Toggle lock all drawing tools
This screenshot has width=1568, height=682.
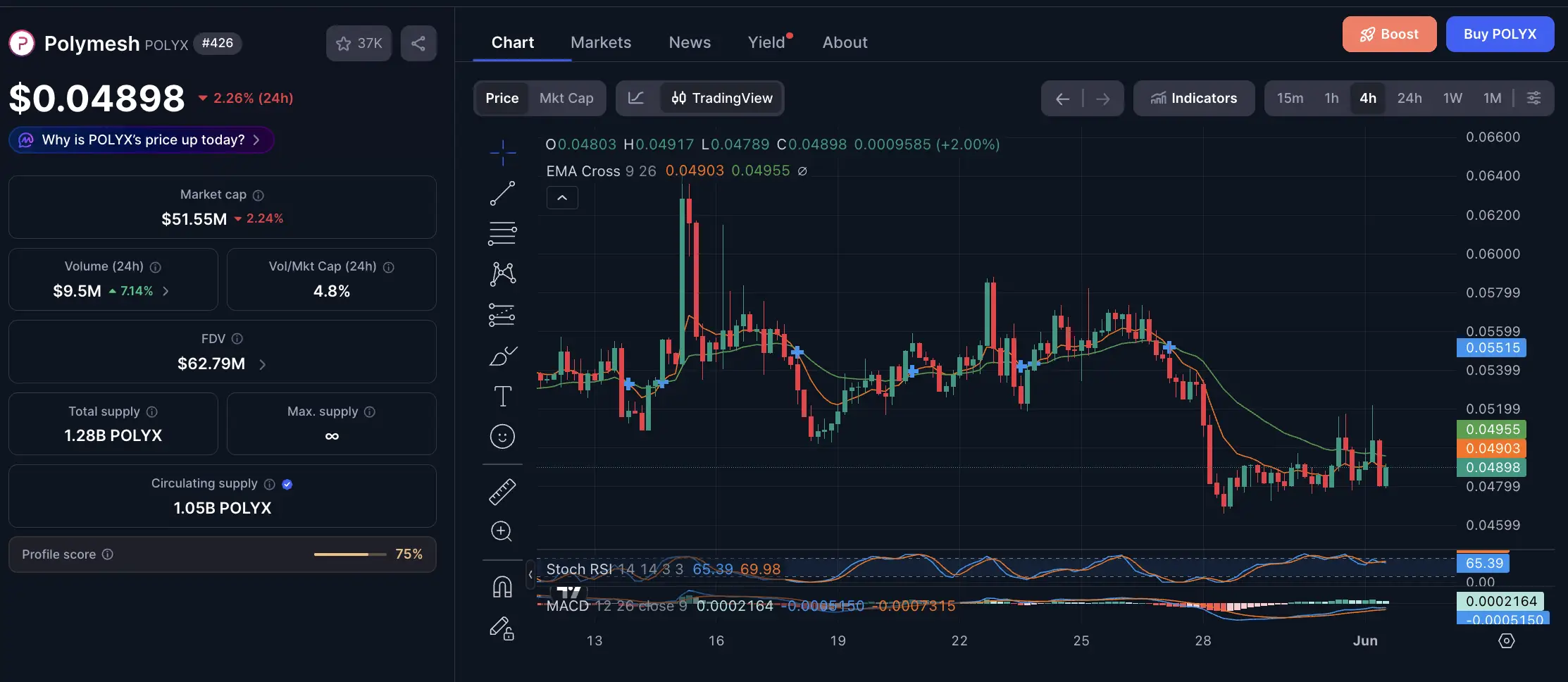click(502, 628)
